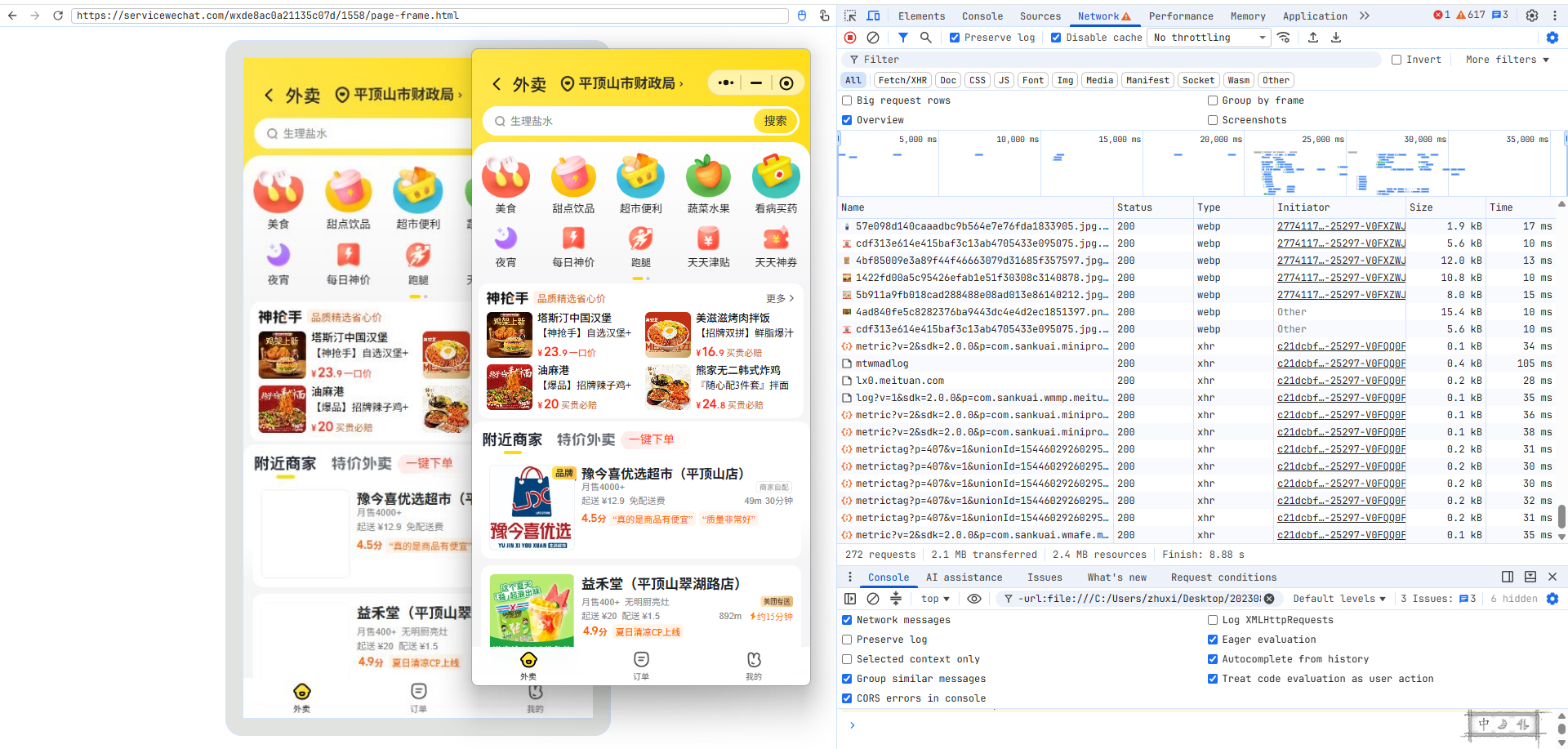Filter requests by Fetch/XHR

click(x=902, y=80)
